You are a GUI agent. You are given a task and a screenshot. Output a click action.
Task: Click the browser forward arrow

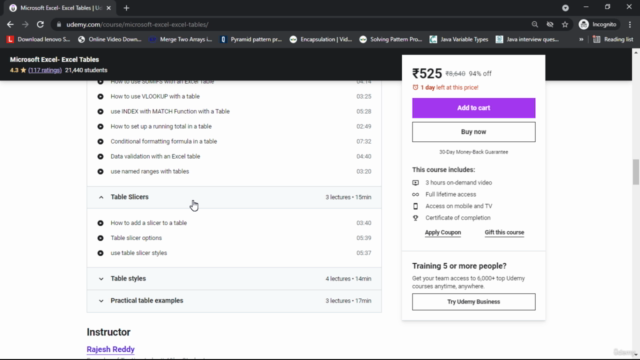click(x=25, y=24)
